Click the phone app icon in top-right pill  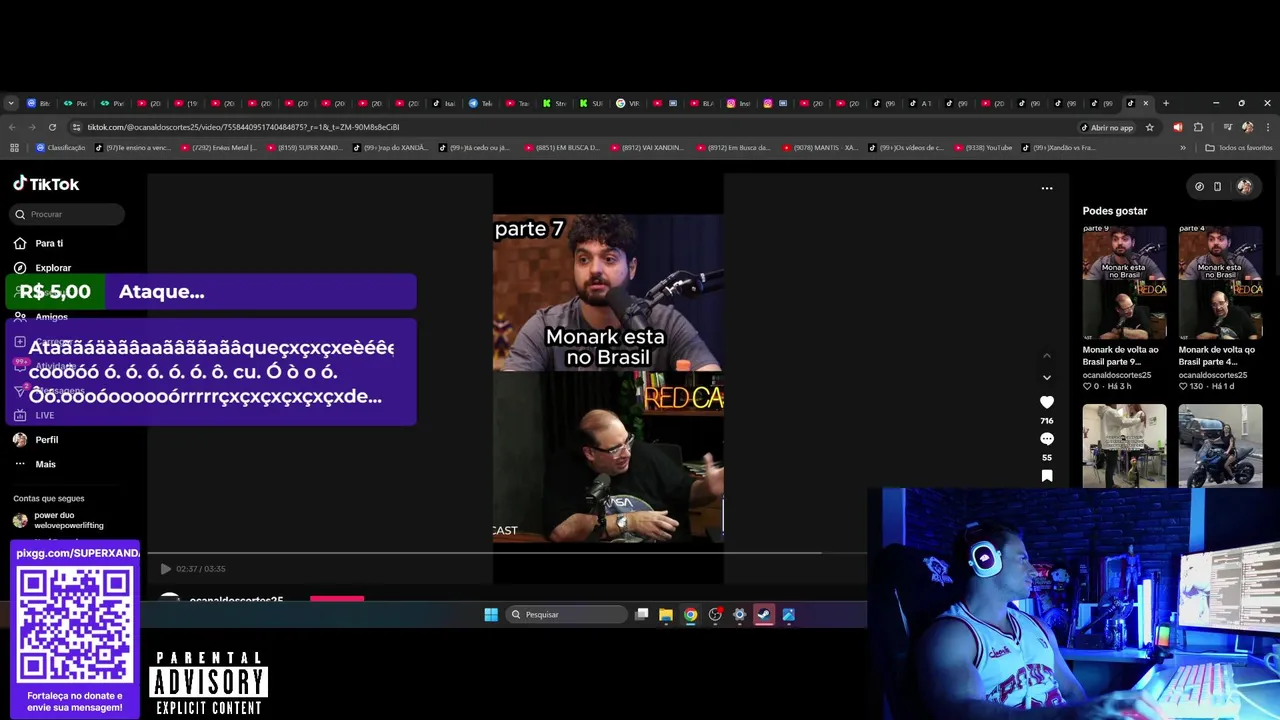tap(1217, 186)
